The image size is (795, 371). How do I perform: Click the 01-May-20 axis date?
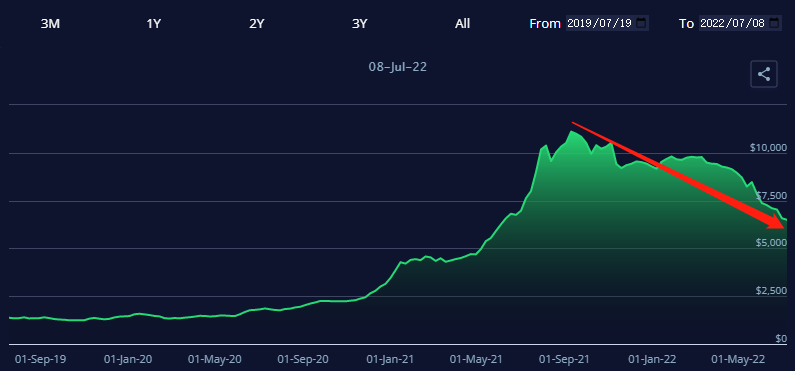[214, 359]
